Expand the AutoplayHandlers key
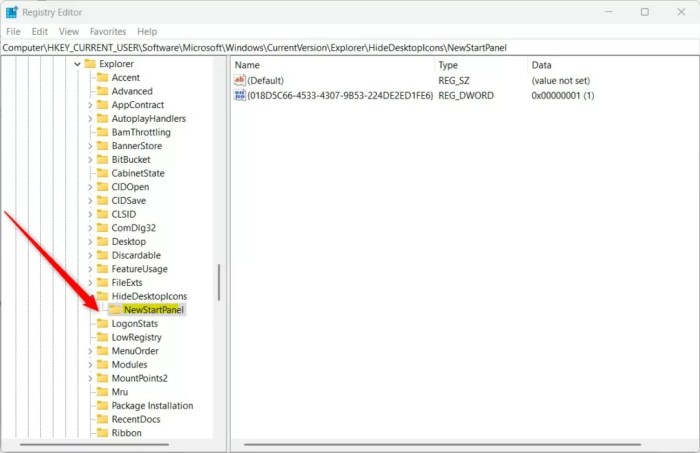The image size is (700, 453). 90,119
